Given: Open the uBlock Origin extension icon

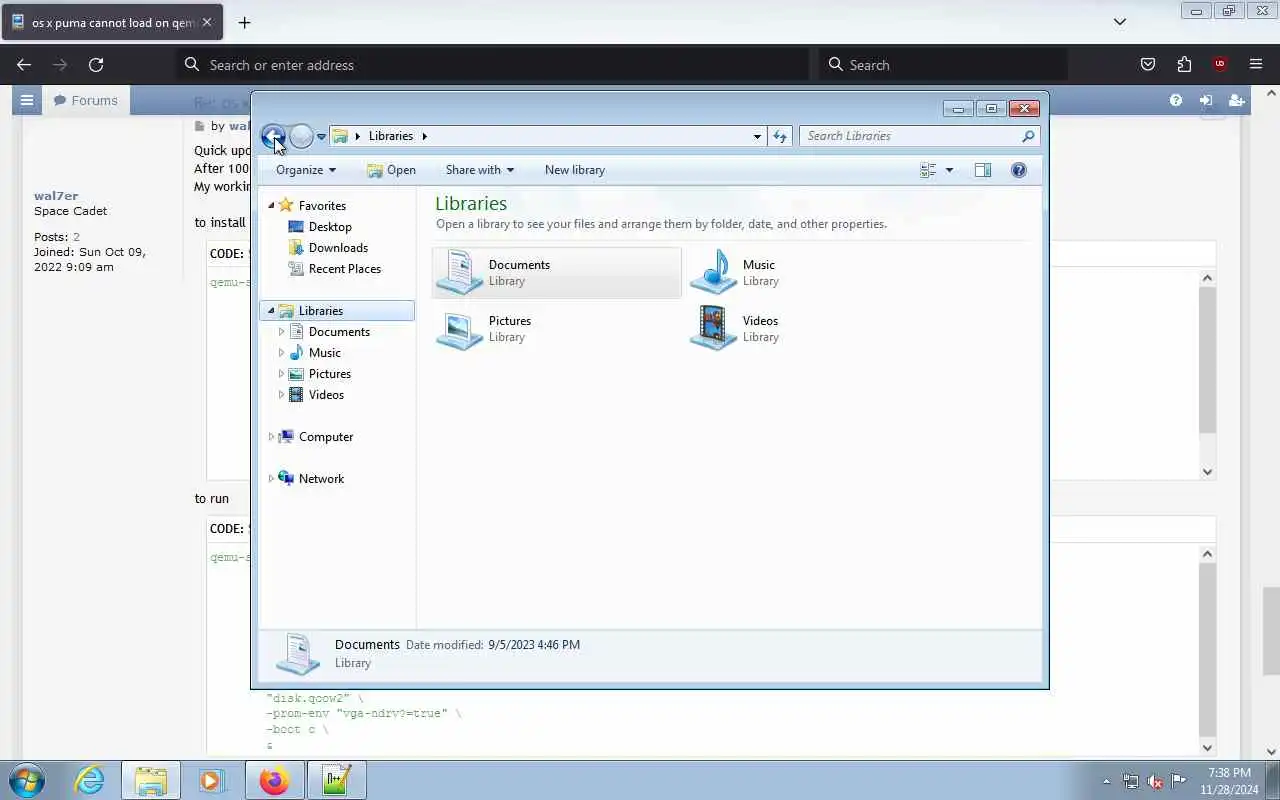Looking at the screenshot, I should pos(1220,64).
